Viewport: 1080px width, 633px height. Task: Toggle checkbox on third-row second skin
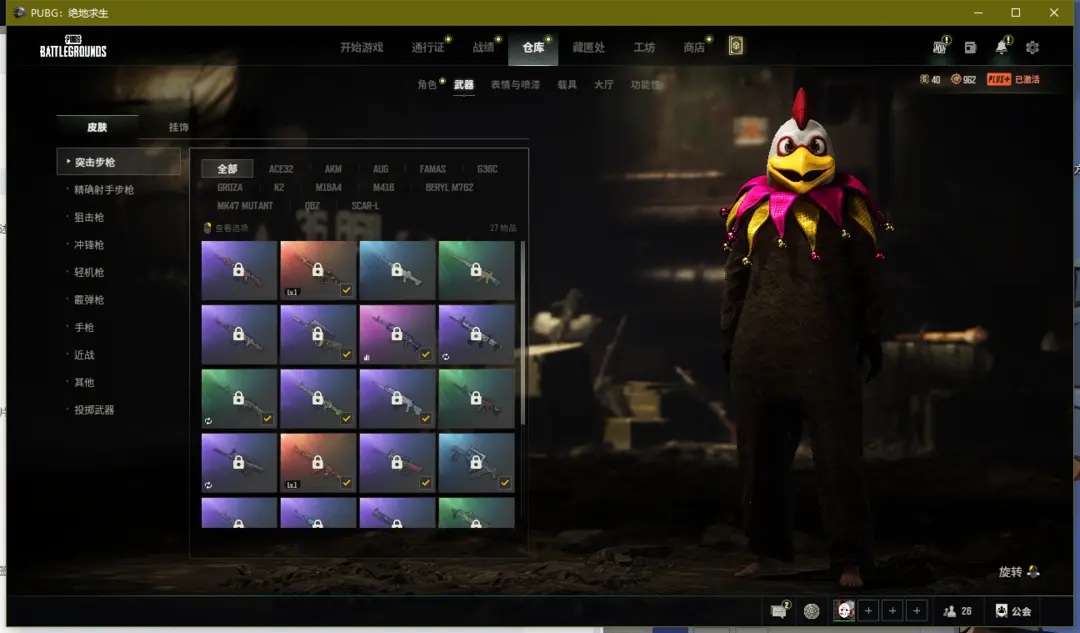[346, 419]
